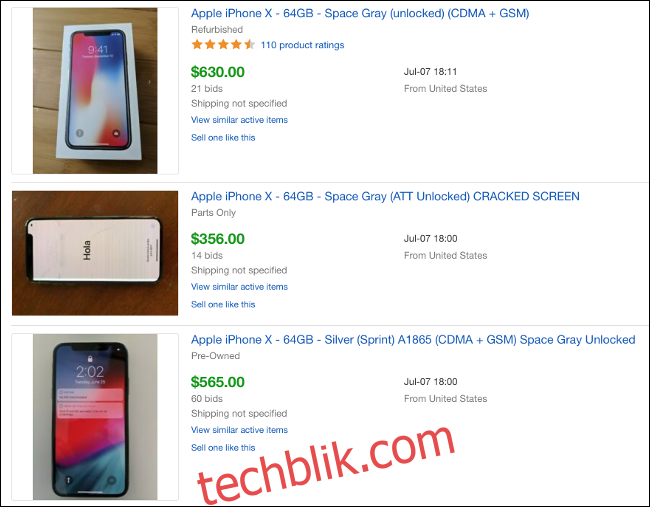Image resolution: width=650 pixels, height=507 pixels.
Task: Click the $630.00 sold price
Action: [x=218, y=72]
